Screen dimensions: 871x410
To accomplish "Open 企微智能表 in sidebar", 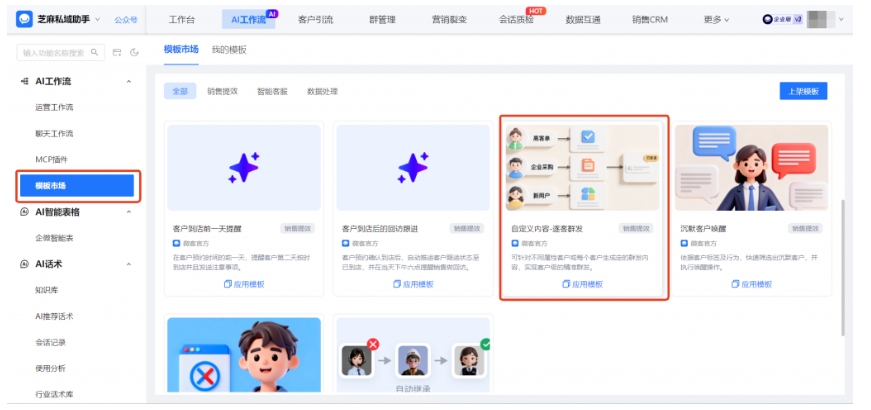I will click(x=54, y=238).
